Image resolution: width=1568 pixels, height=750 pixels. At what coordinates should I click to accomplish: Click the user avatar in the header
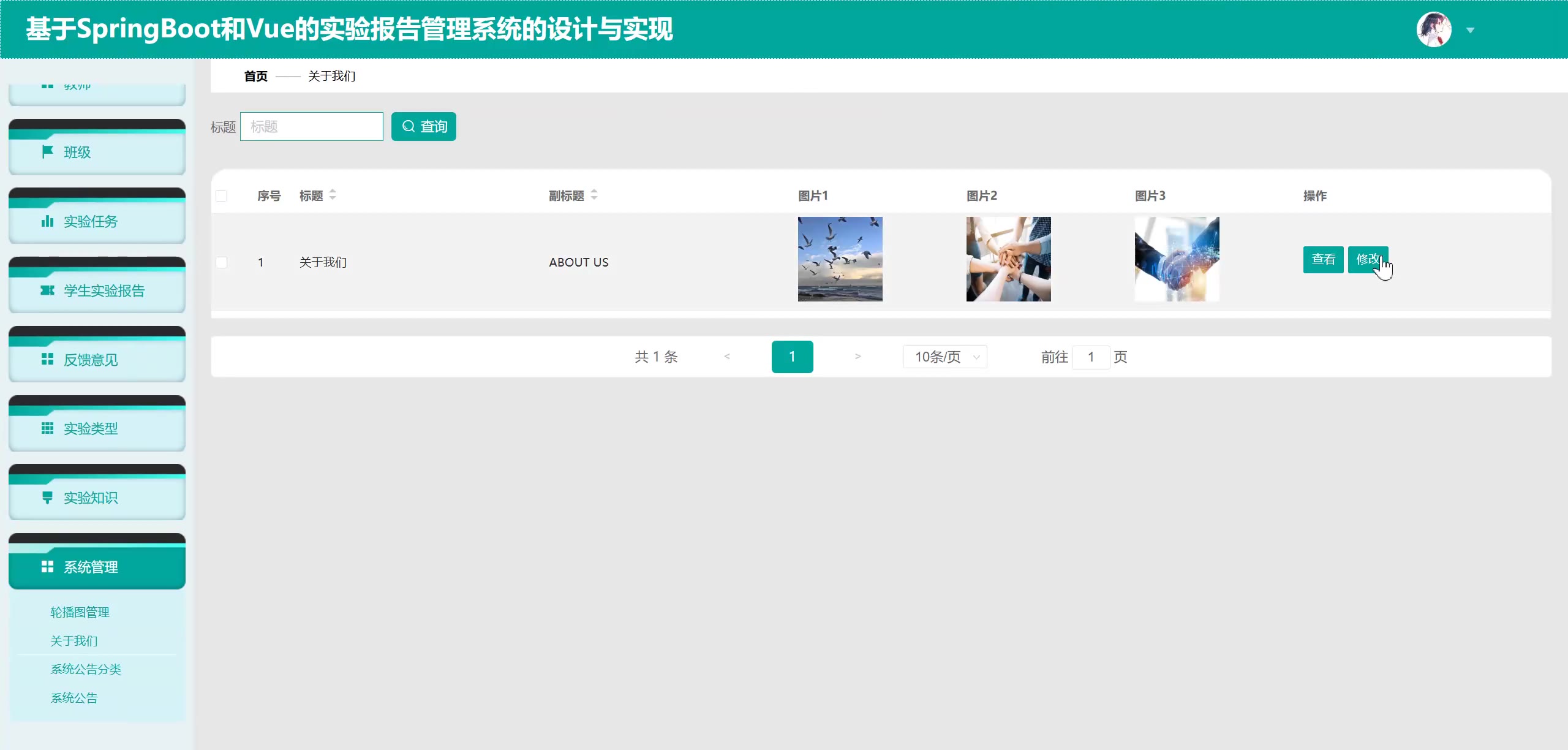(1433, 29)
